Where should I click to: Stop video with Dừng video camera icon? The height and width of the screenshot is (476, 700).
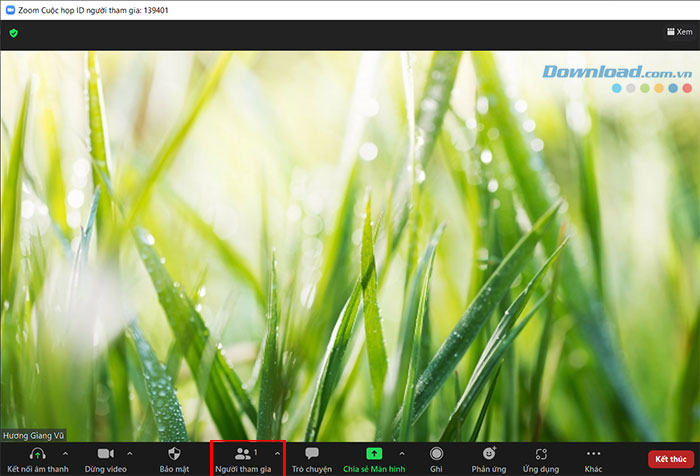(105, 454)
